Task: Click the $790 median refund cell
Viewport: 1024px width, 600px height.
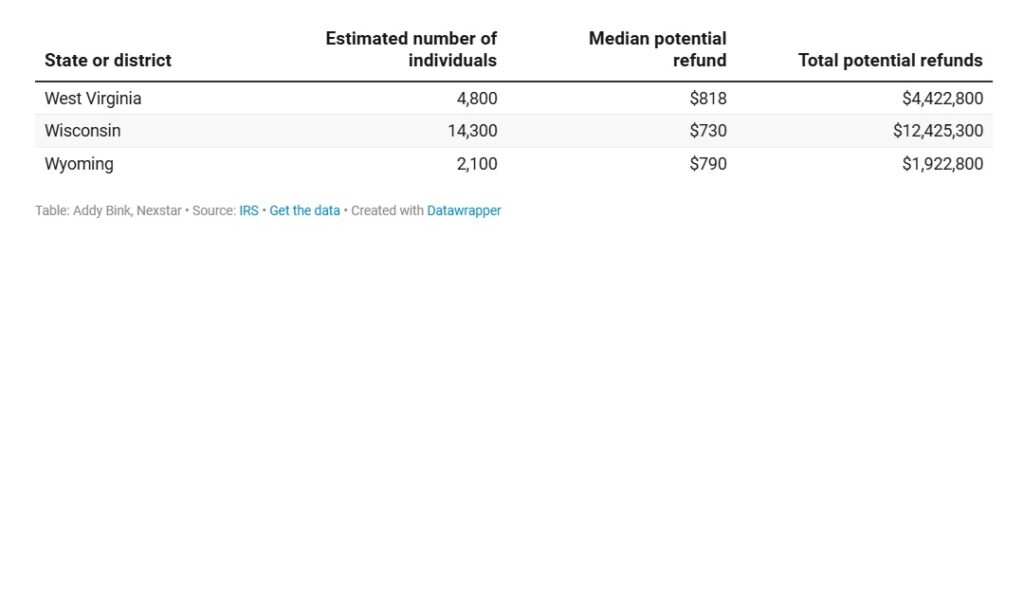Action: tap(708, 164)
